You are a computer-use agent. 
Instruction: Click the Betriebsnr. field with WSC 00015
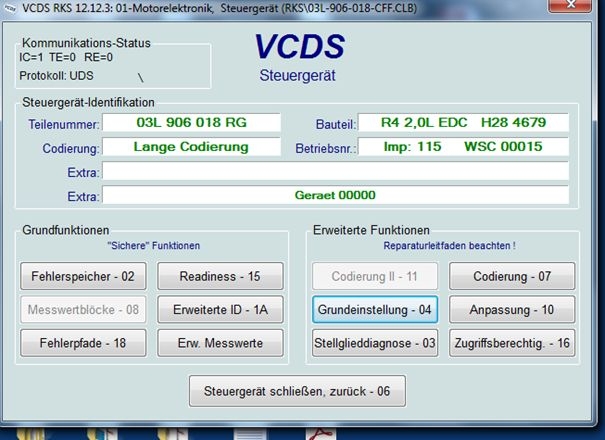(x=463, y=147)
